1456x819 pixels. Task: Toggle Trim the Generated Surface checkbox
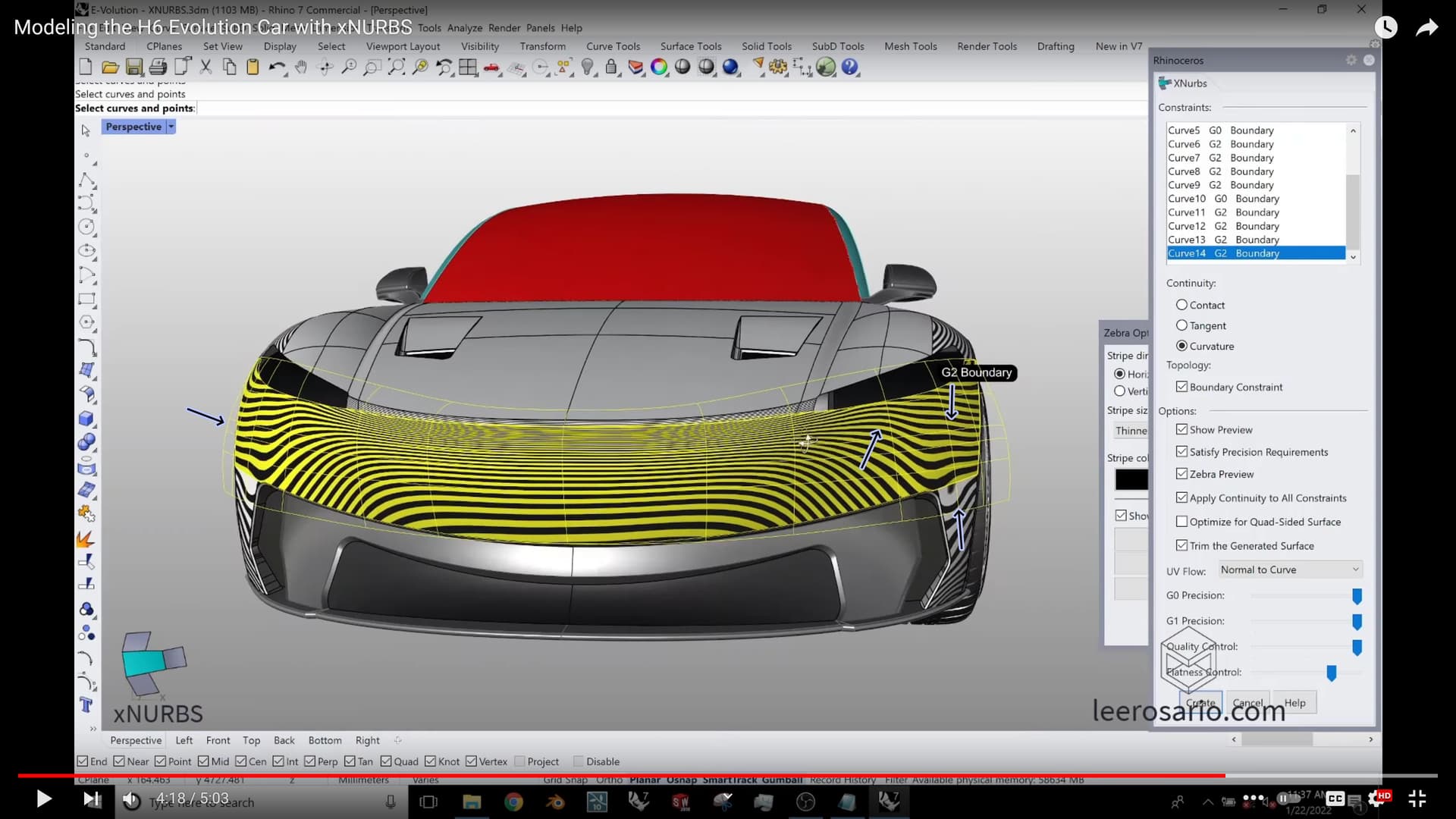(1181, 545)
